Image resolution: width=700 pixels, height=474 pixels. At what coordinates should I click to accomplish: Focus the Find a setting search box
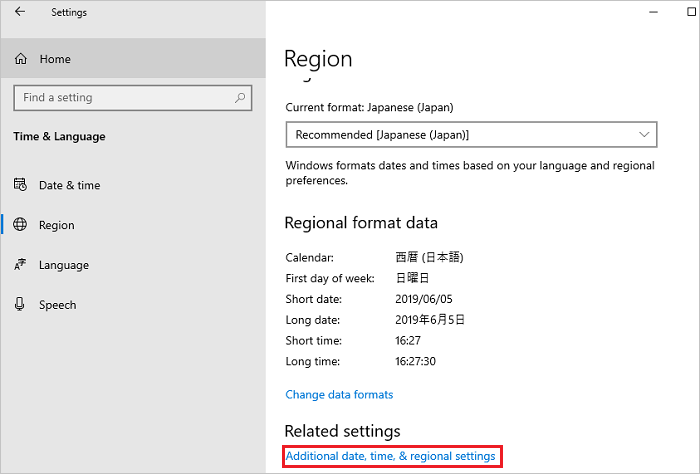133,98
